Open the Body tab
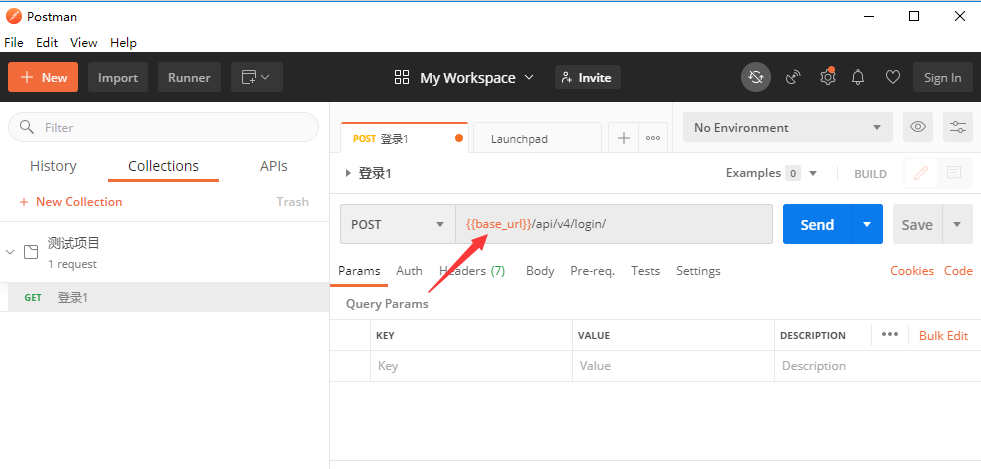The image size is (981, 469). pyautogui.click(x=540, y=271)
